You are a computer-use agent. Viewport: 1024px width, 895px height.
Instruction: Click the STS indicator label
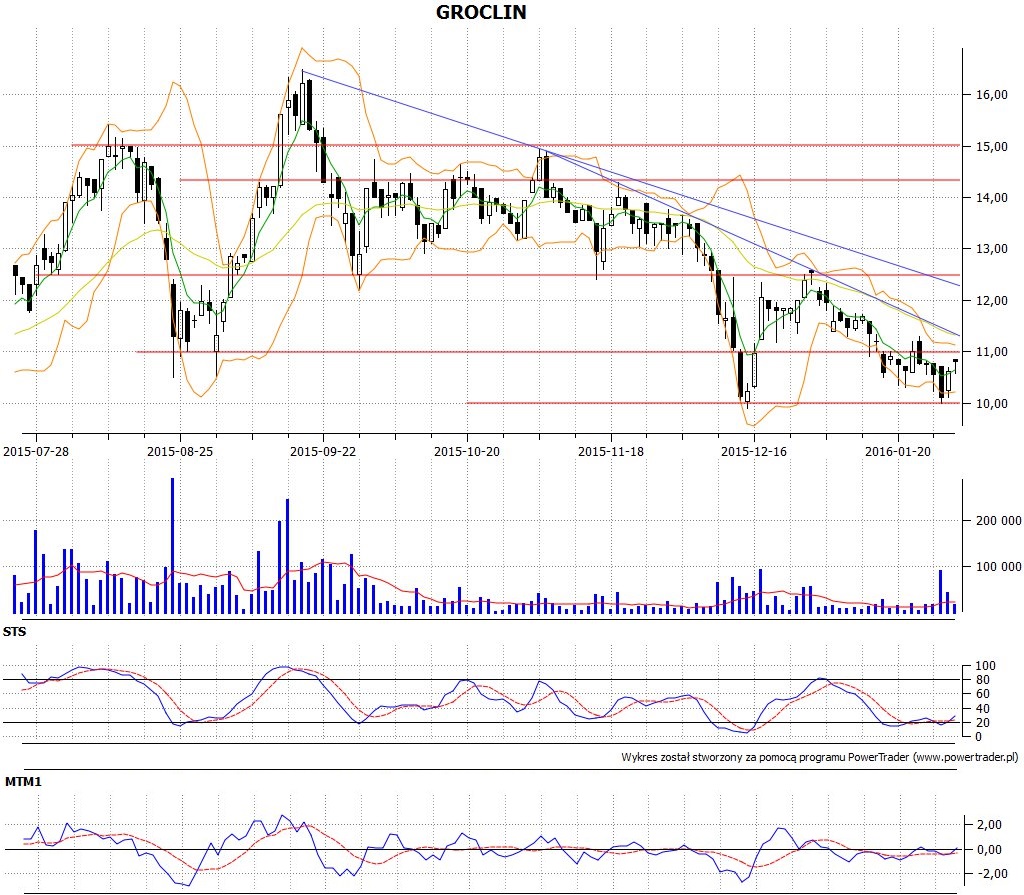[14, 632]
